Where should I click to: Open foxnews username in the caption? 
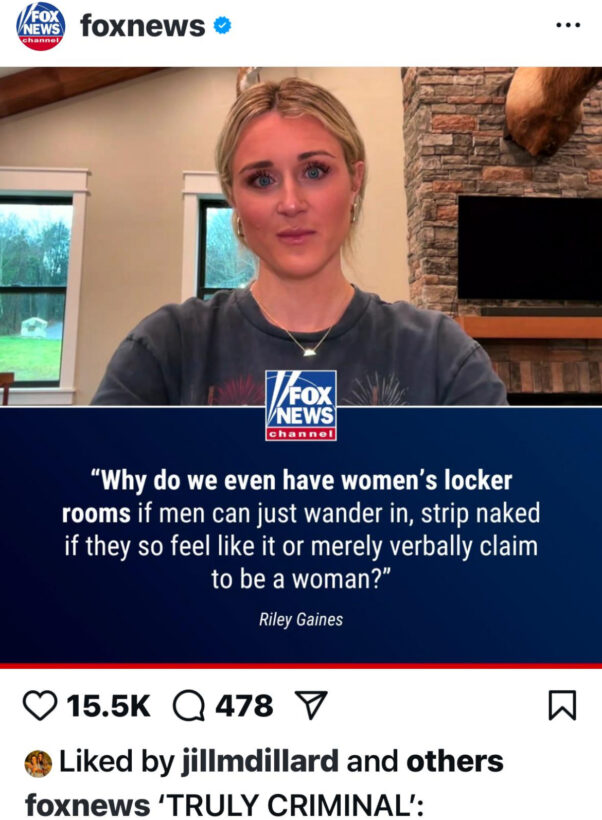click(87, 804)
